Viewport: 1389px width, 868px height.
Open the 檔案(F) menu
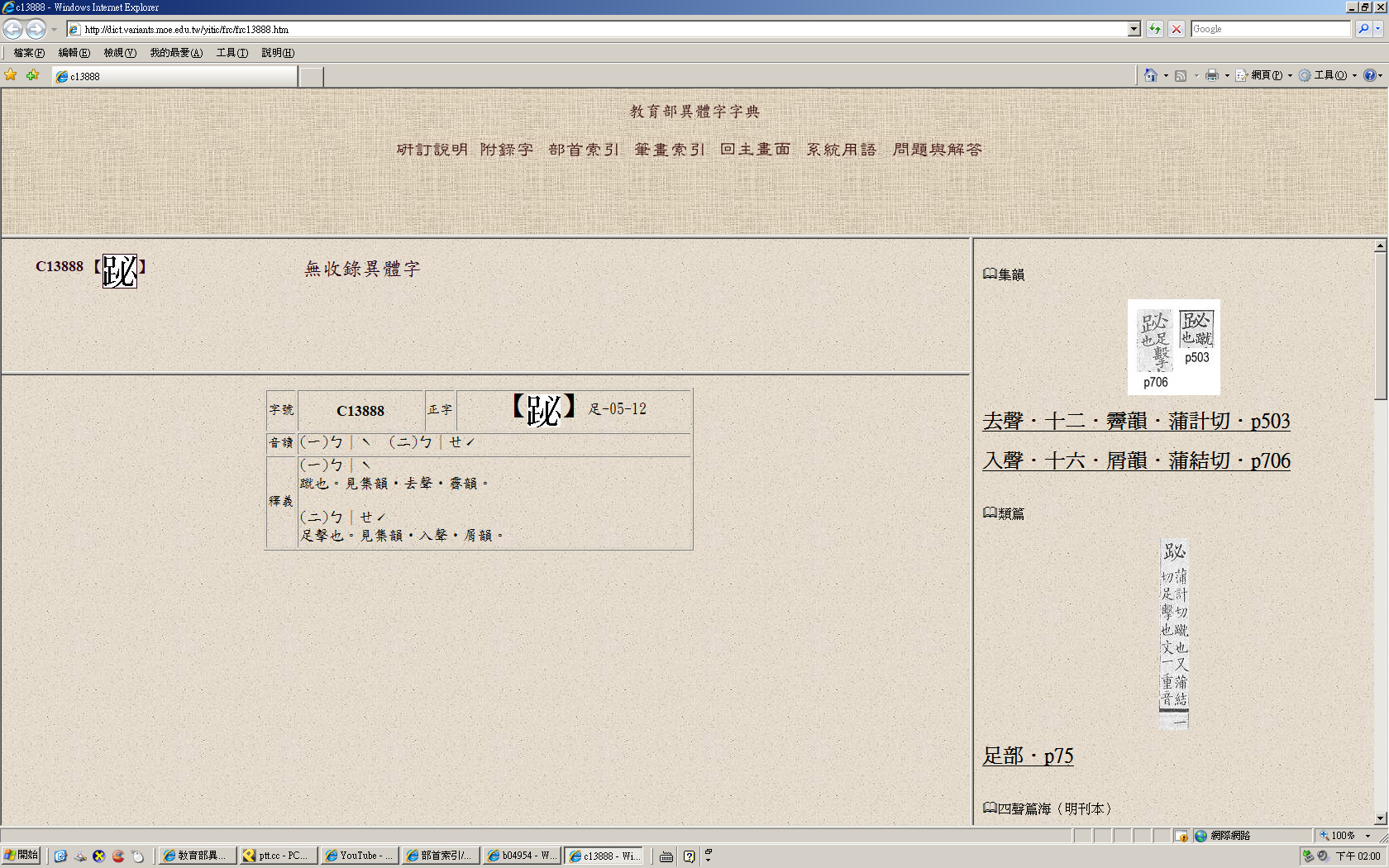click(x=29, y=53)
